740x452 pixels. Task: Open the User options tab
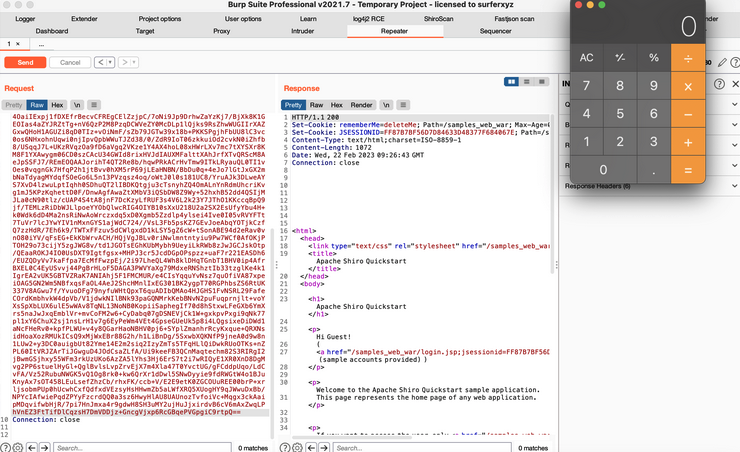[243, 19]
